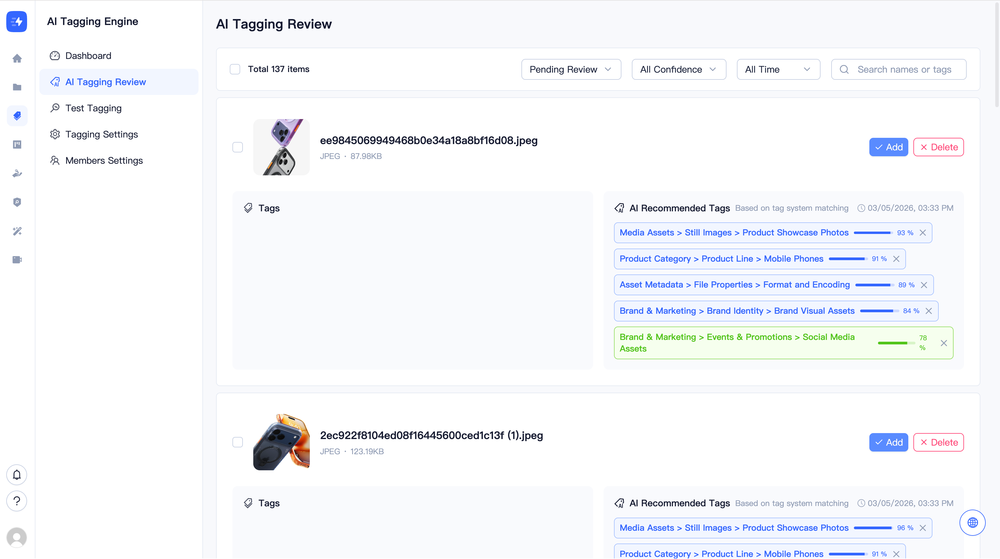Check the box for ee9845069949468b0e34a18a8bf16d08.jpeg
This screenshot has width=1000, height=559.
[x=238, y=147]
